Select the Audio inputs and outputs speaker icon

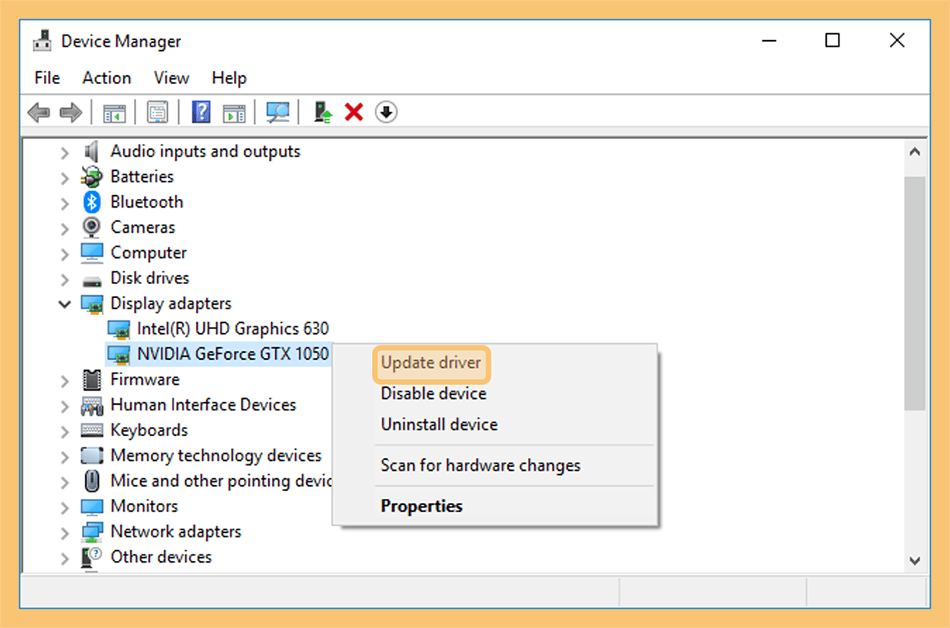tap(91, 151)
